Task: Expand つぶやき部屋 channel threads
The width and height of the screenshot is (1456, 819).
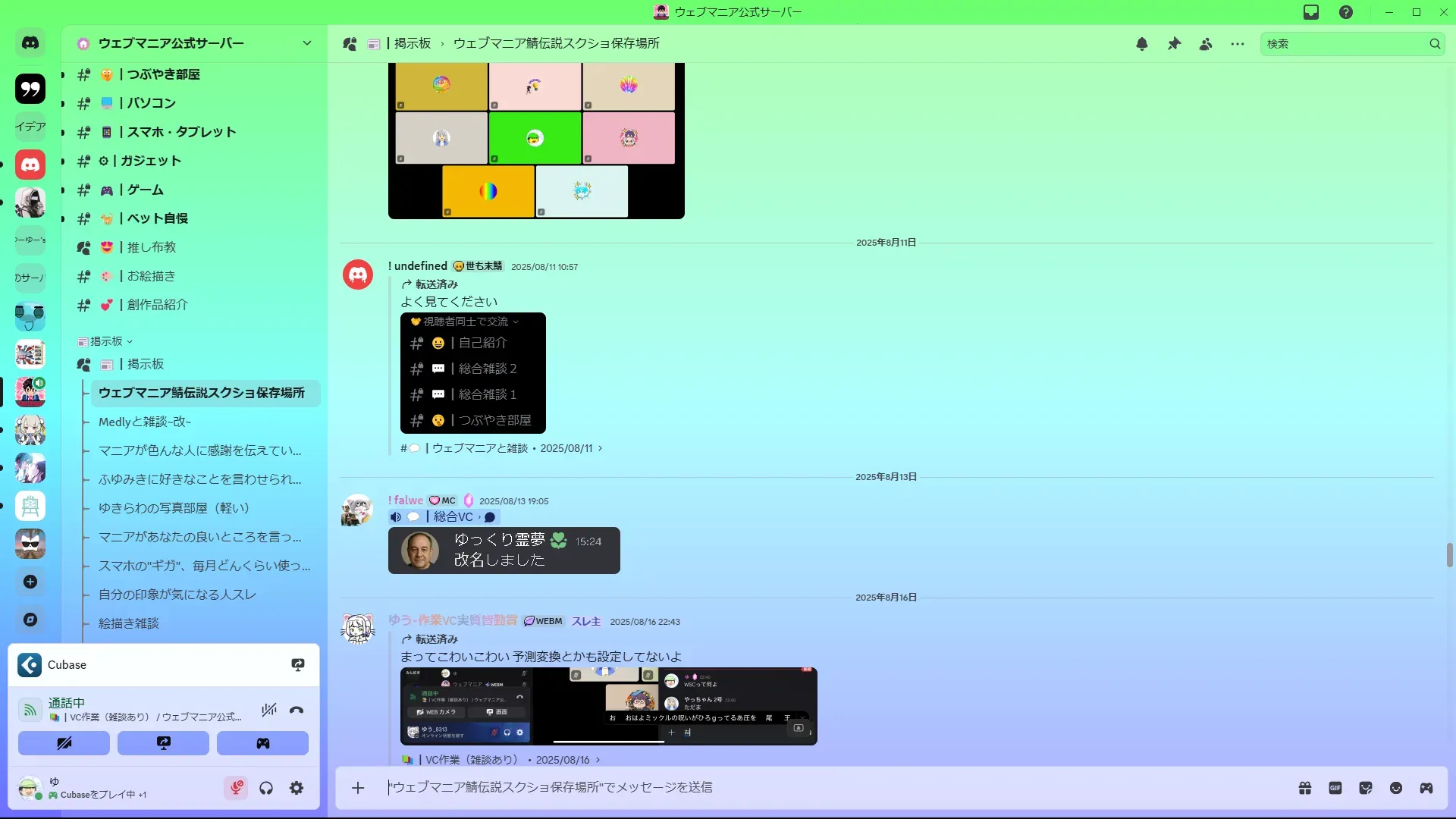Action: 64,74
